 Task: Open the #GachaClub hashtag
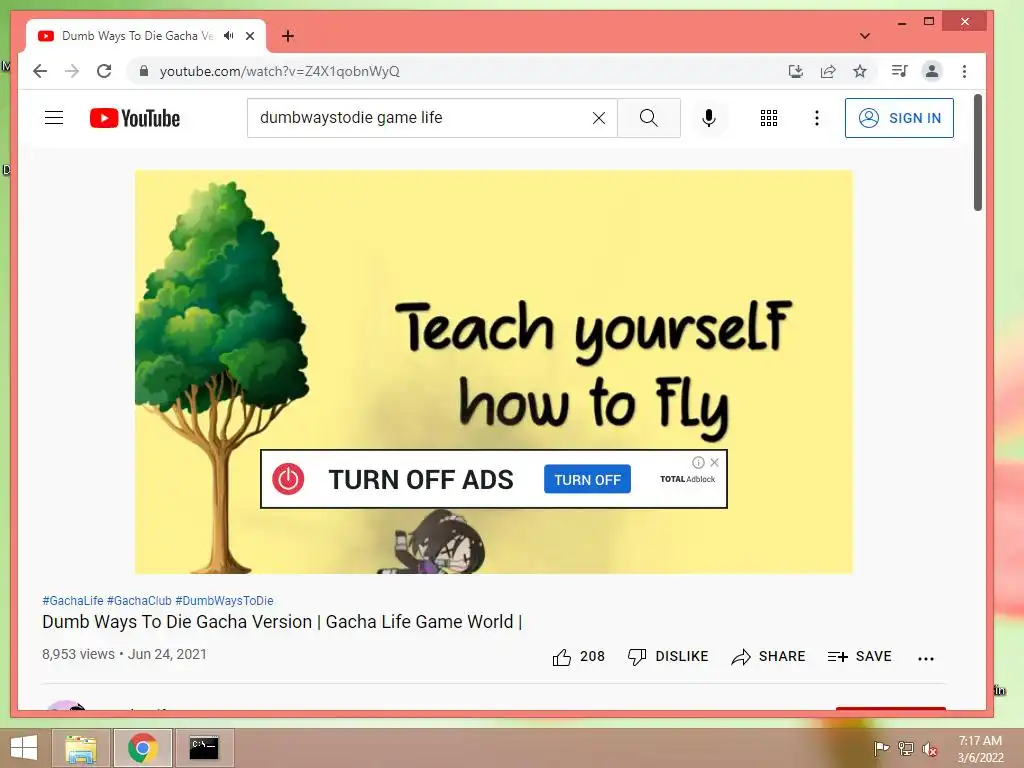pyautogui.click(x=139, y=601)
